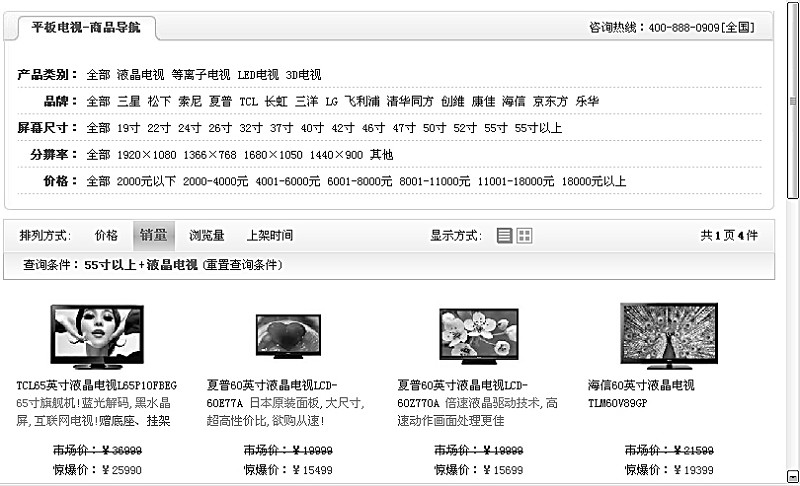Image resolution: width=800 pixels, height=486 pixels.
Task: Filter brand by 长虹
Action: coord(276,101)
